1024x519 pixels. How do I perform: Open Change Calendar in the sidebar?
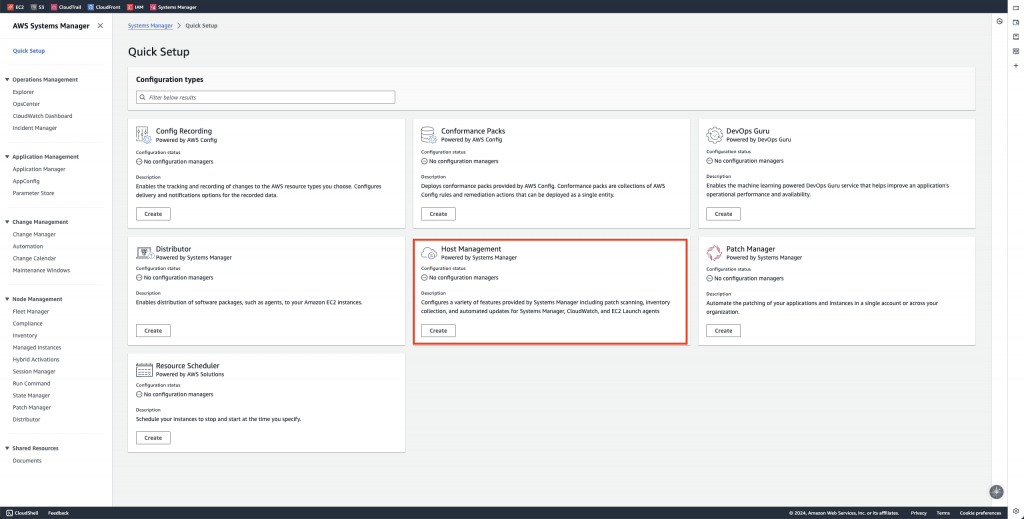coord(34,259)
